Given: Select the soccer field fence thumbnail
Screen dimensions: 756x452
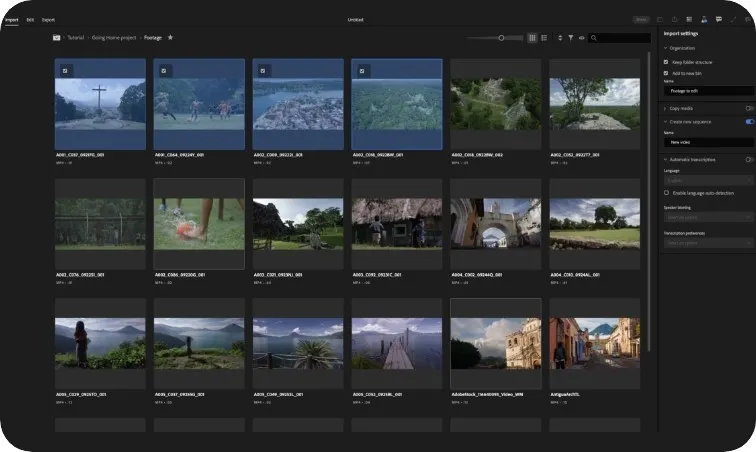Looking at the screenshot, I should [x=100, y=224].
